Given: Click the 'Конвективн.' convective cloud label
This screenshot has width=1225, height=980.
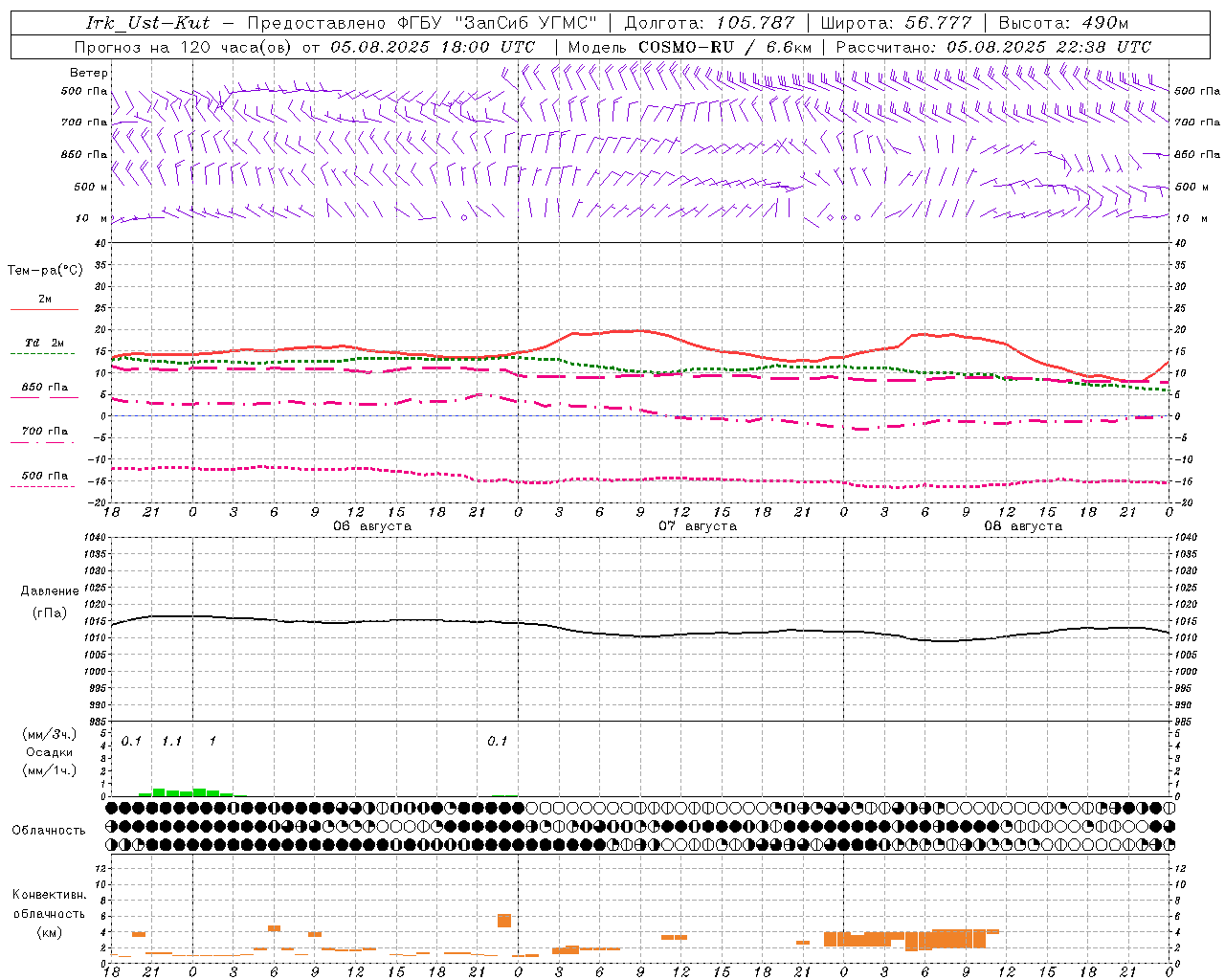Looking at the screenshot, I should pos(50,895).
